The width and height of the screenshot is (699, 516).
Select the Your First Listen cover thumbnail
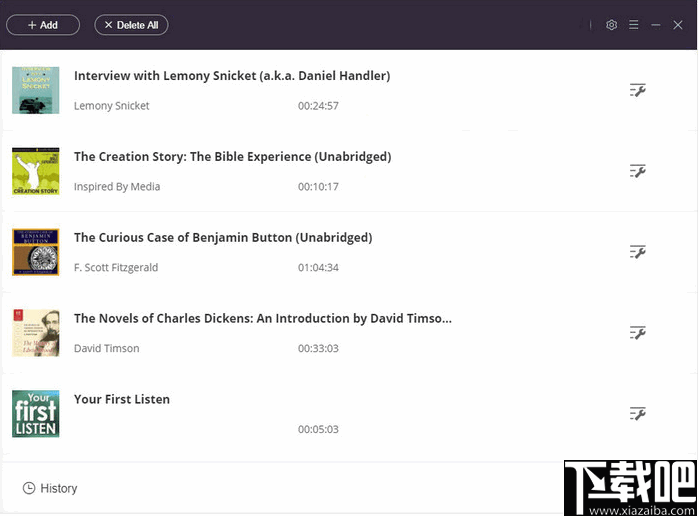coord(36,413)
